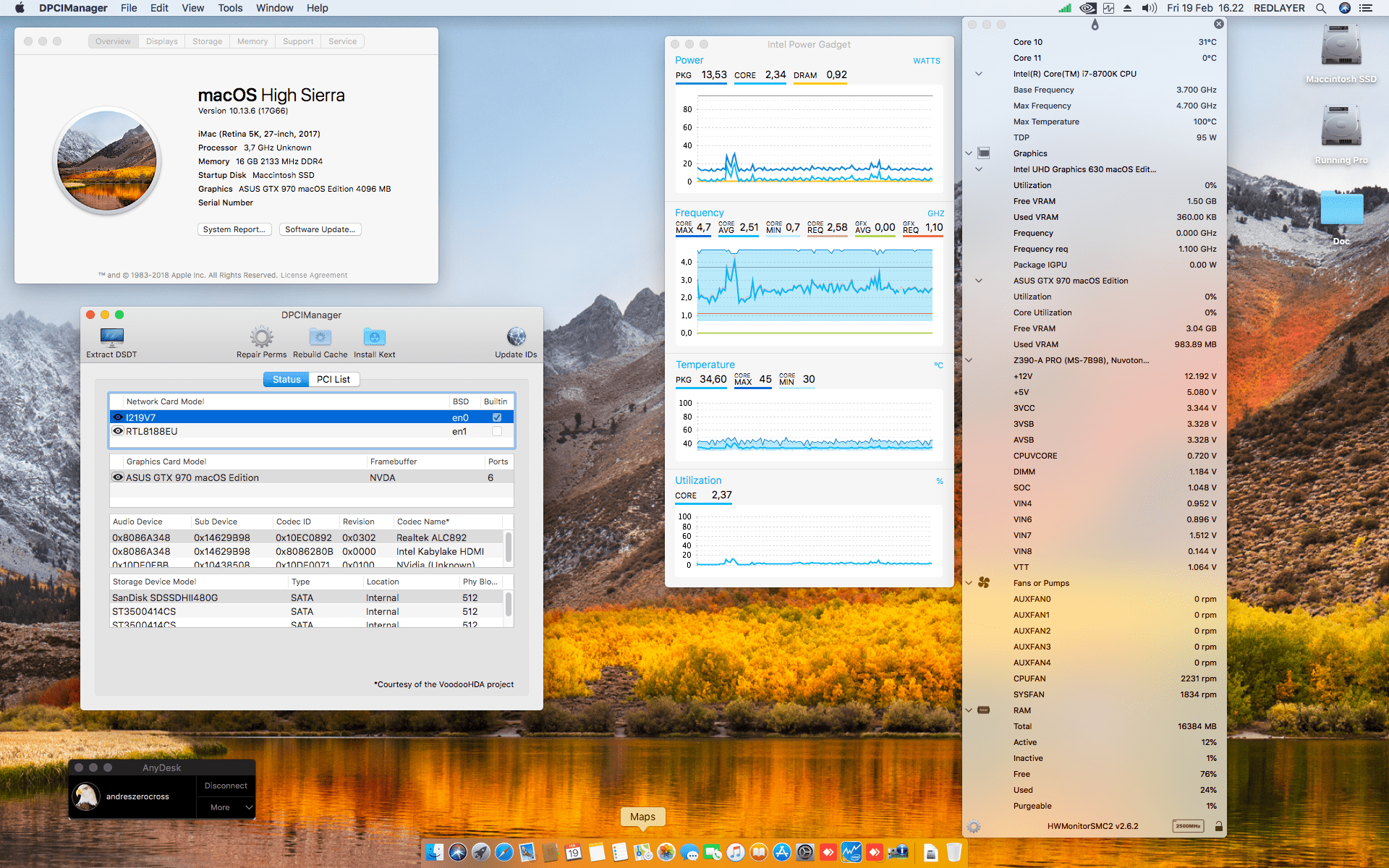Collapse ASUS GTX 970 macOS Edition group
1389x868 pixels.
979,281
